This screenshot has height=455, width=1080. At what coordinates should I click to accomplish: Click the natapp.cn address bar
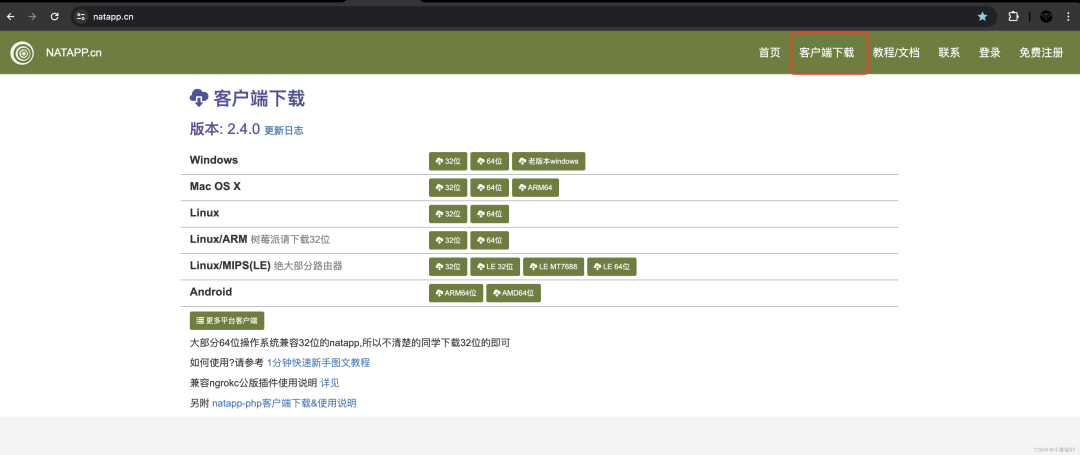[x=530, y=17]
